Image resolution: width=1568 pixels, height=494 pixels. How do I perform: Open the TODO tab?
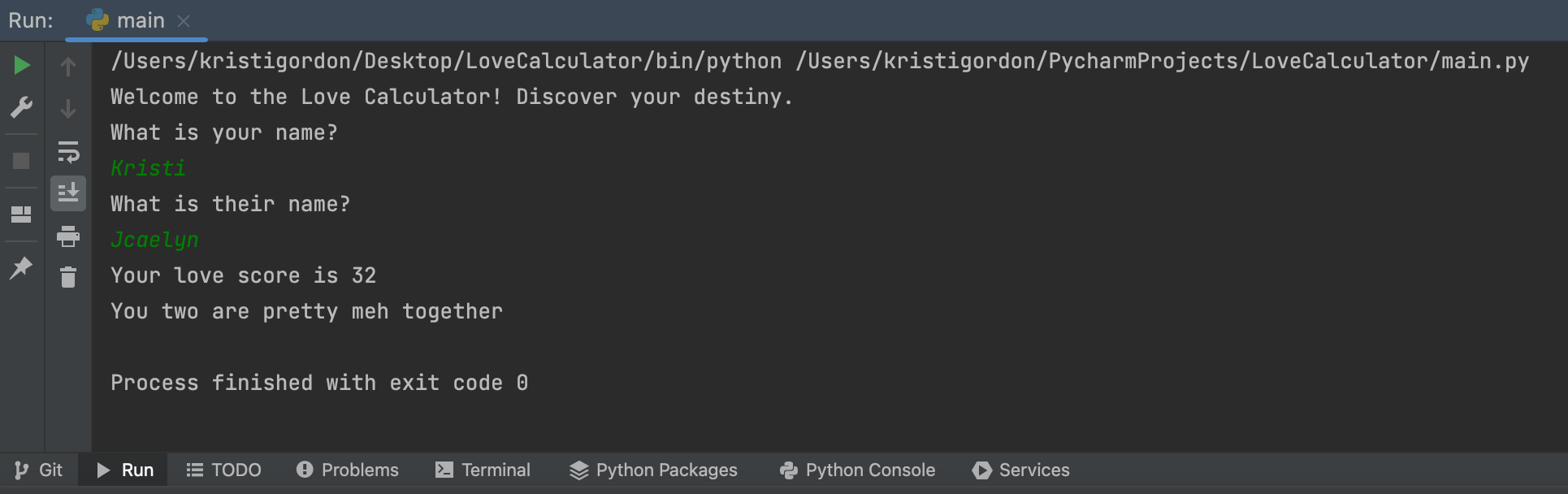coord(223,470)
